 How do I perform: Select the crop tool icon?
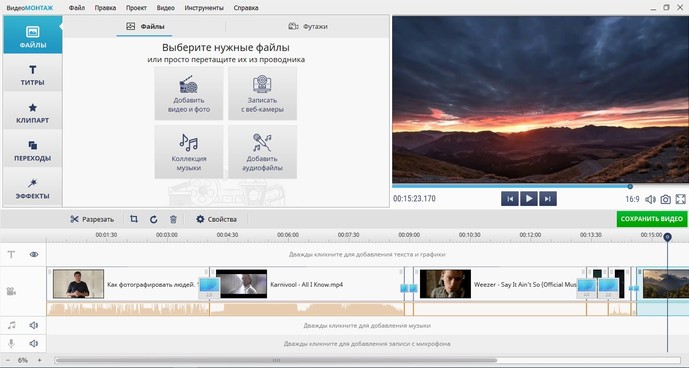[x=134, y=219]
